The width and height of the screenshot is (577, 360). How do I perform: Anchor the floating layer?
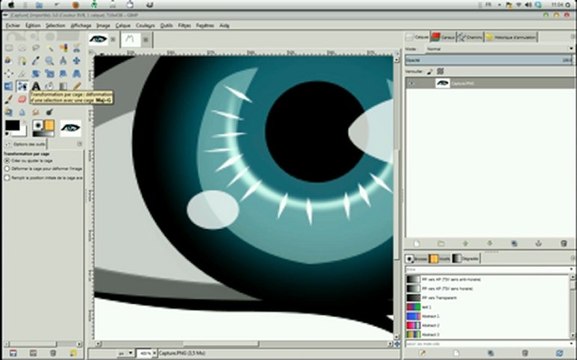tap(539, 243)
